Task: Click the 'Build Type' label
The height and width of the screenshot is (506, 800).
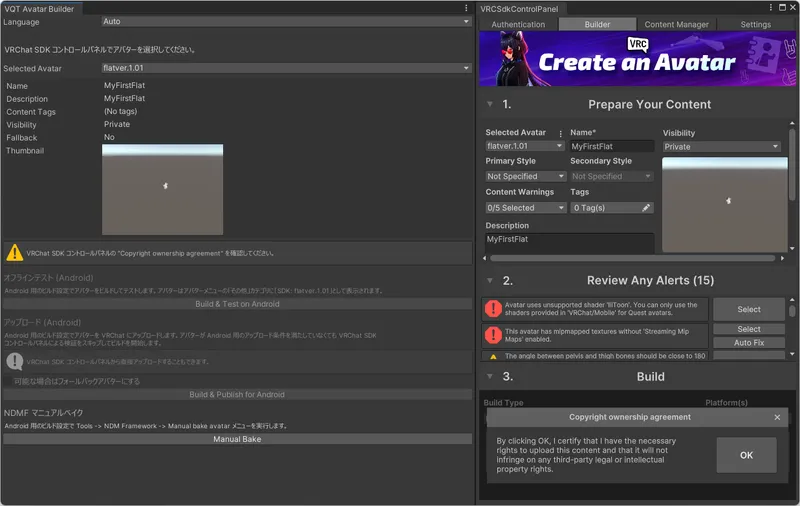Action: (x=504, y=402)
